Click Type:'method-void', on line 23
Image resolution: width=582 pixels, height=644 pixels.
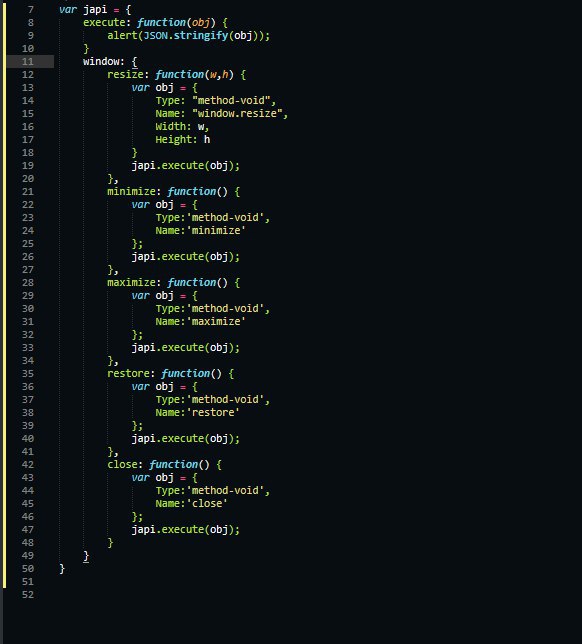click(x=213, y=218)
